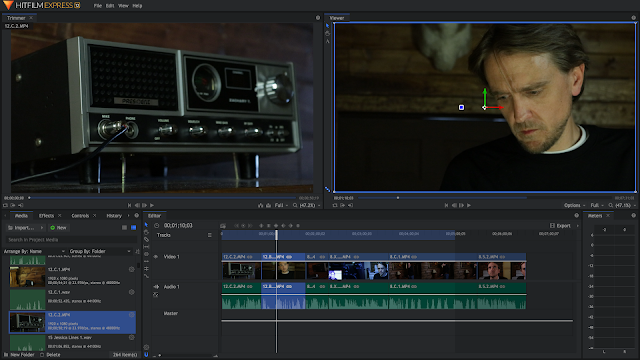
Task: Click Delete button in media panel
Action: pos(50,355)
